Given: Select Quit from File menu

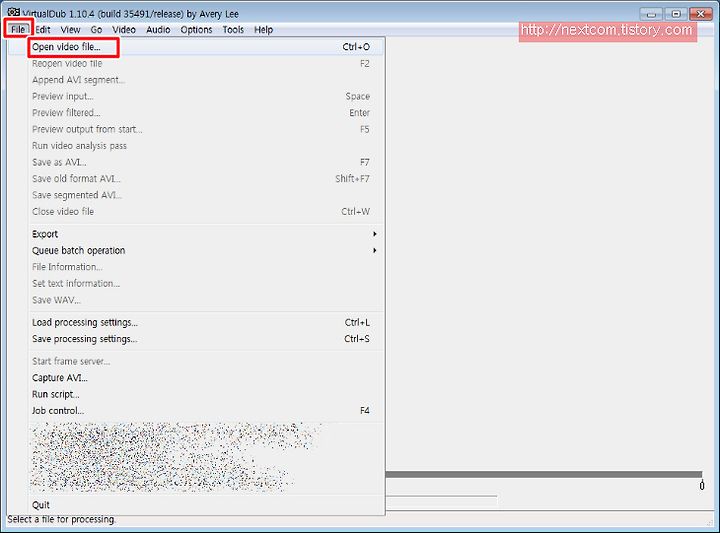Looking at the screenshot, I should point(196,505).
